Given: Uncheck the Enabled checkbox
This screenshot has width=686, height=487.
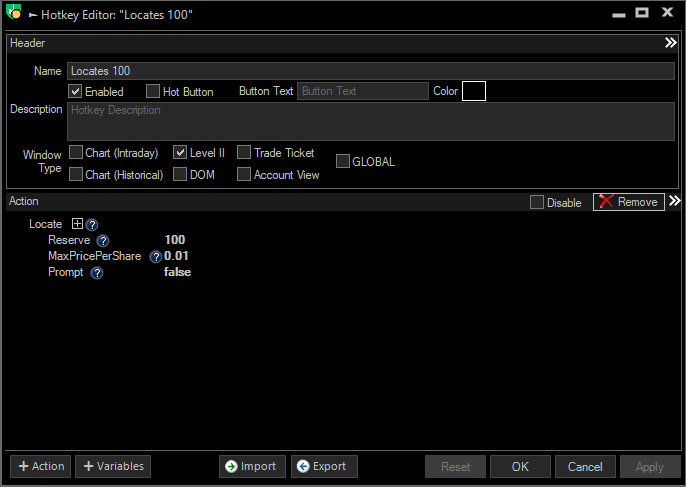Looking at the screenshot, I should (75, 92).
